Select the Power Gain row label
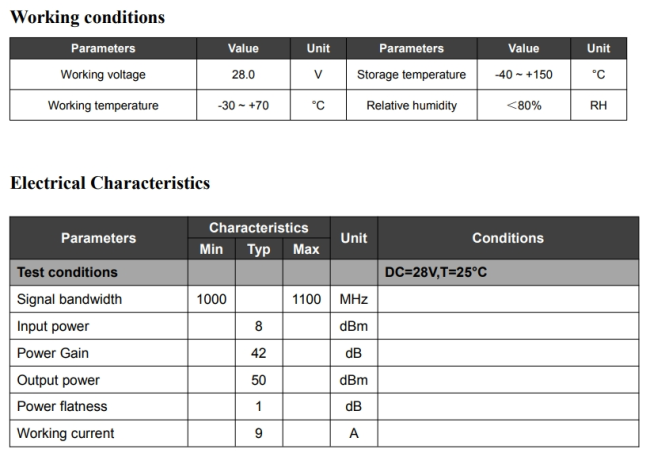 (52, 353)
